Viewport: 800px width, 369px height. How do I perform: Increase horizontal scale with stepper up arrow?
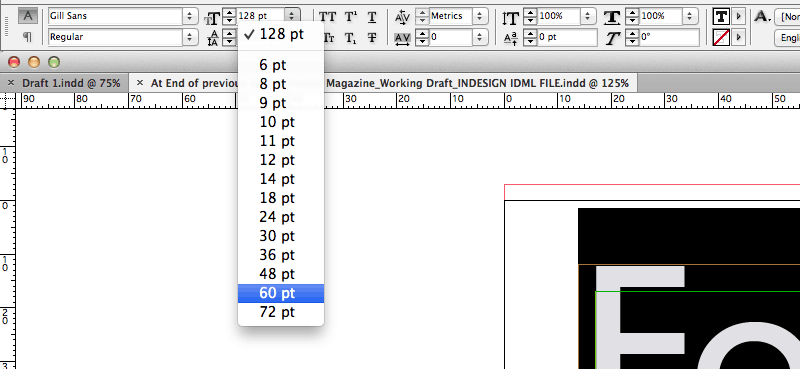[633, 13]
